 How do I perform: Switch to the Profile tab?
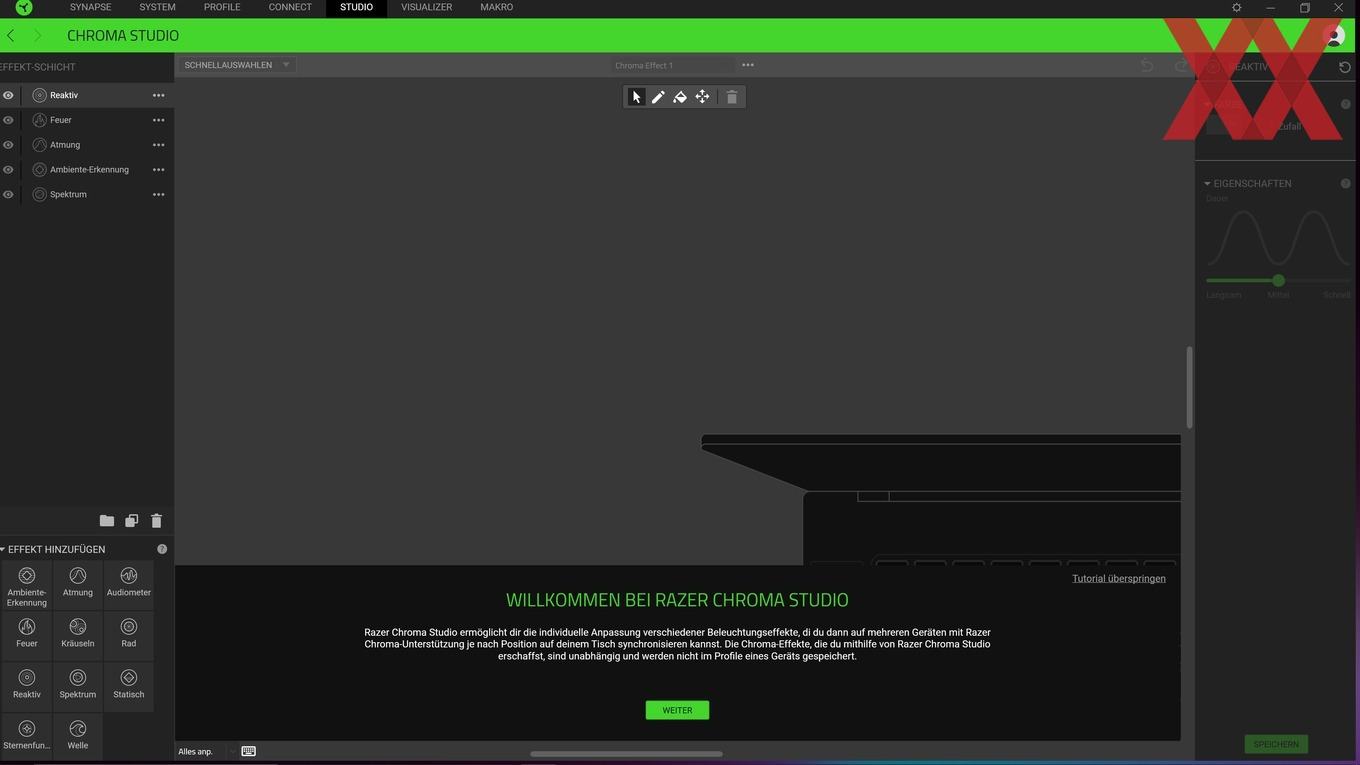pyautogui.click(x=222, y=7)
